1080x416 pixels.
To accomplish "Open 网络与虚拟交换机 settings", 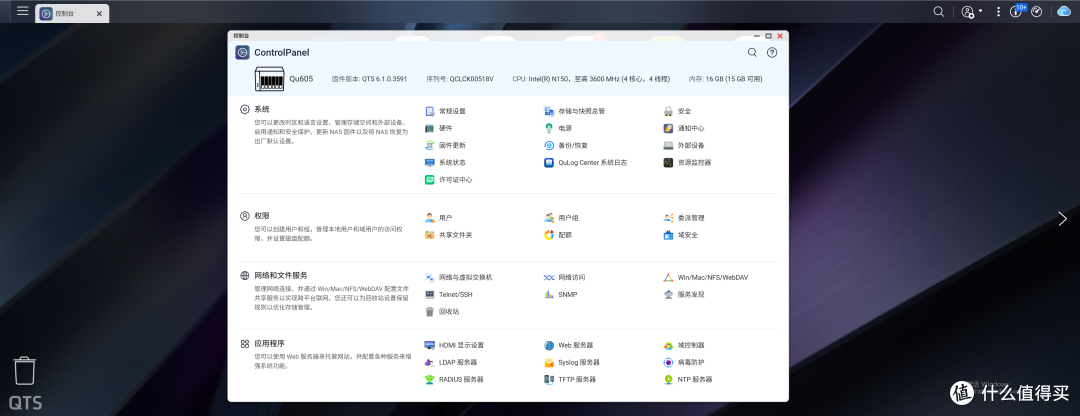I will (459, 278).
